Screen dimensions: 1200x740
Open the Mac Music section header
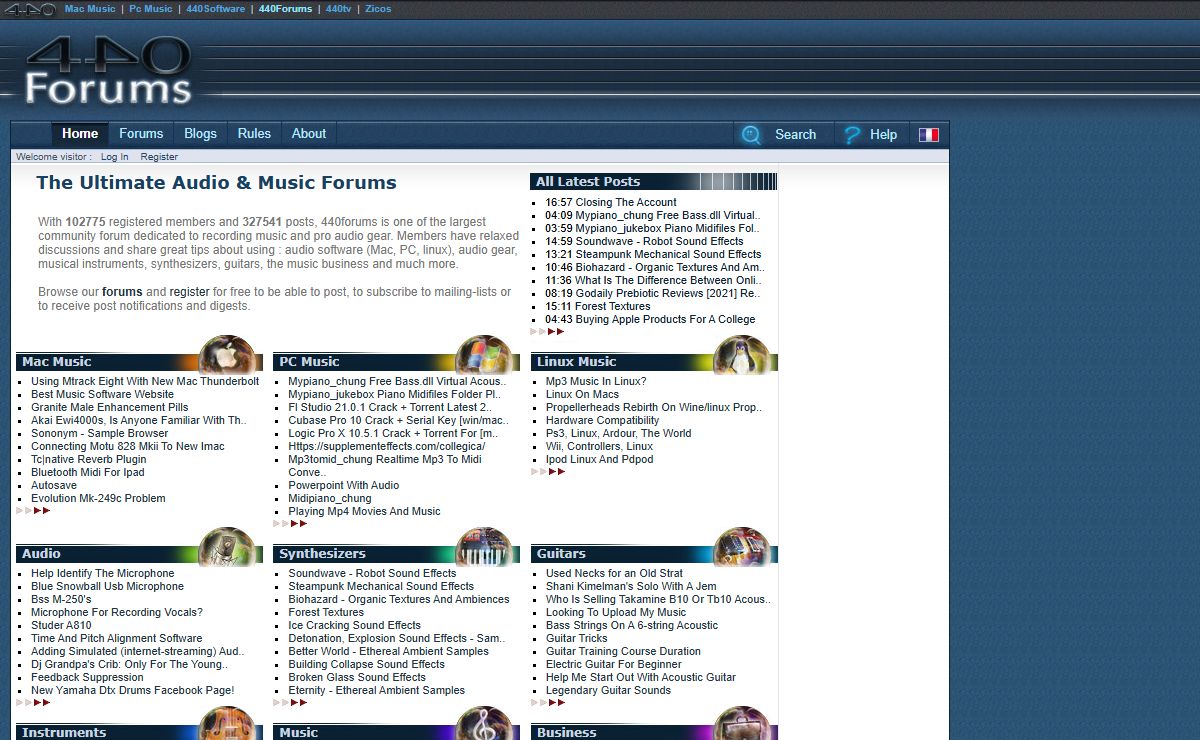point(57,362)
